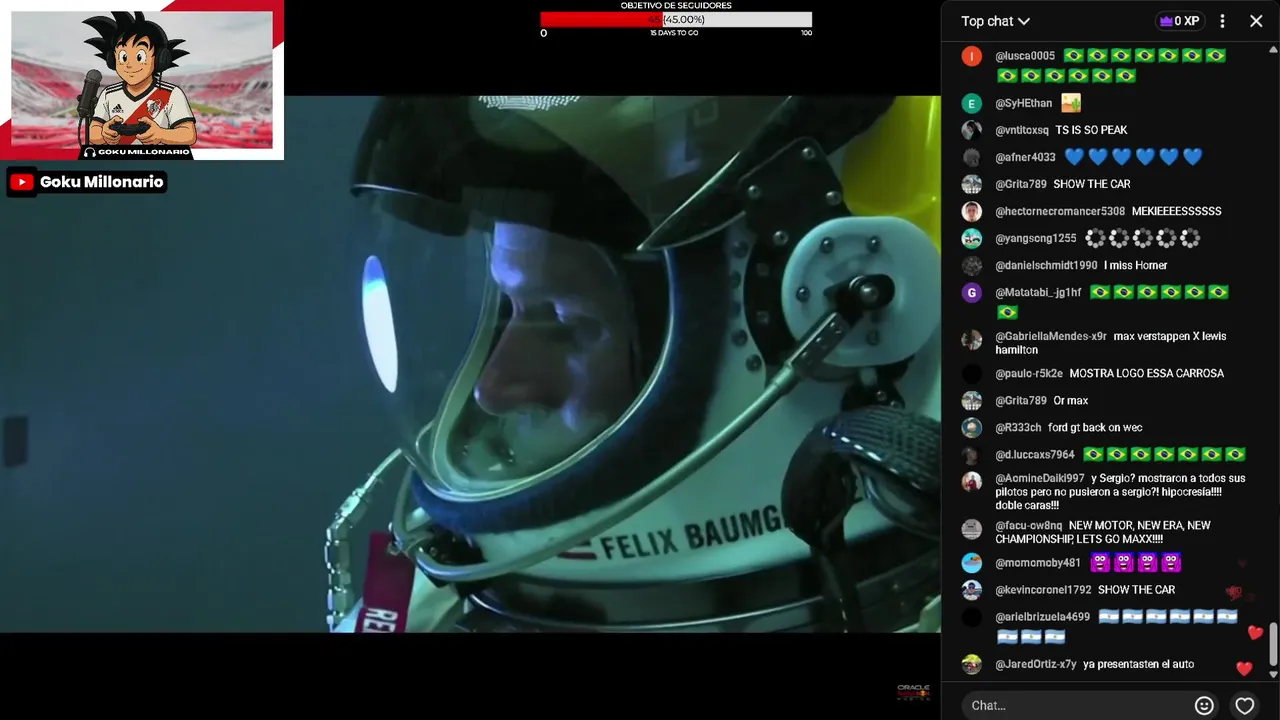Click message TS IS SO PEAK
Viewport: 1280px width, 720px height.
coord(1091,130)
